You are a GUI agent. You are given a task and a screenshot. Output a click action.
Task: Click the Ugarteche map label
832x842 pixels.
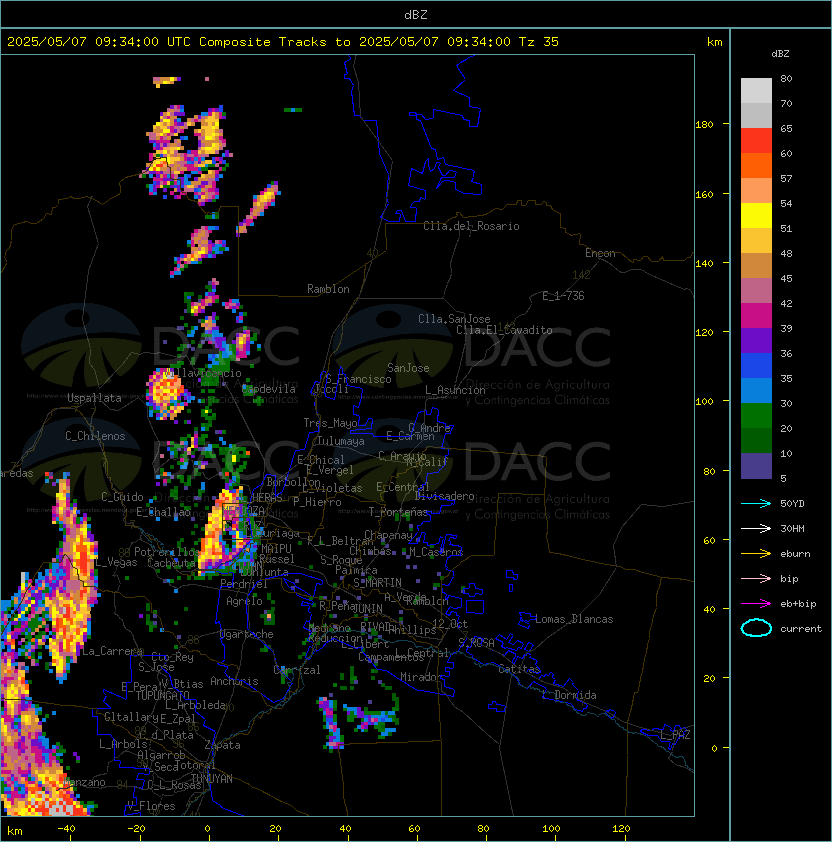click(x=247, y=634)
